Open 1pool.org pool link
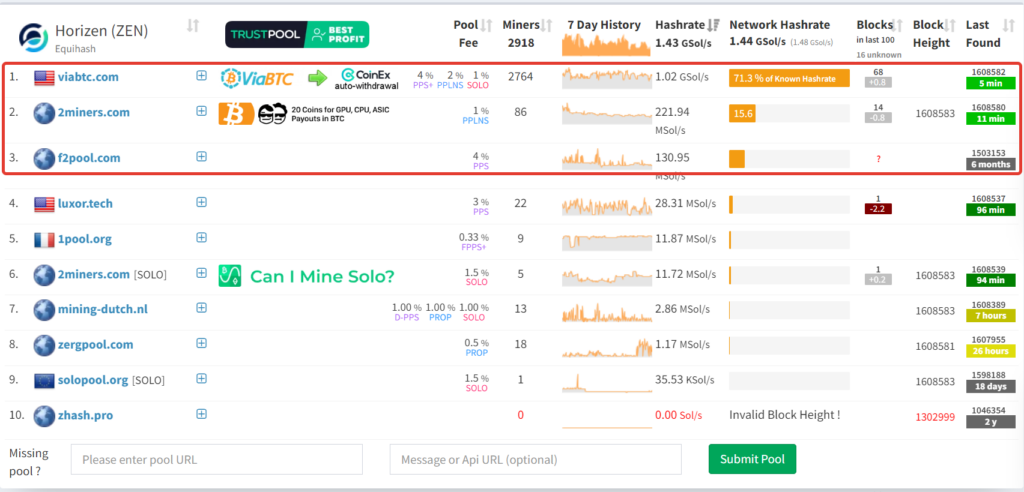The height and width of the screenshot is (492, 1024). point(84,239)
